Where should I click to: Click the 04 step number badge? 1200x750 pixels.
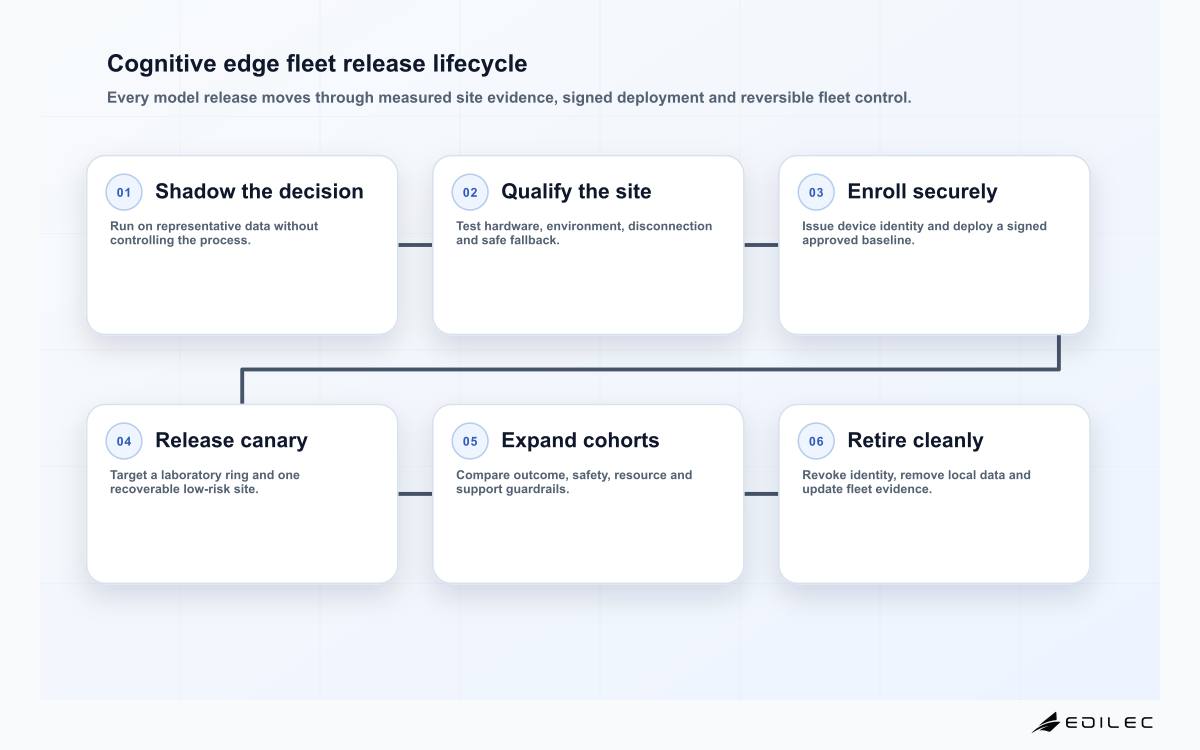(124, 441)
